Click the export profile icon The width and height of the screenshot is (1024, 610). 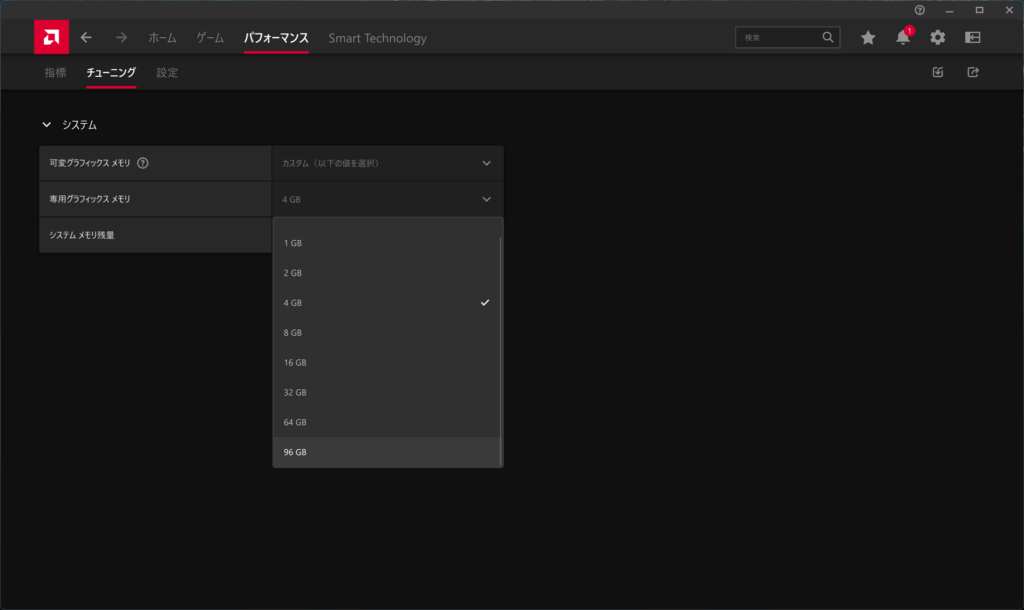click(x=972, y=72)
